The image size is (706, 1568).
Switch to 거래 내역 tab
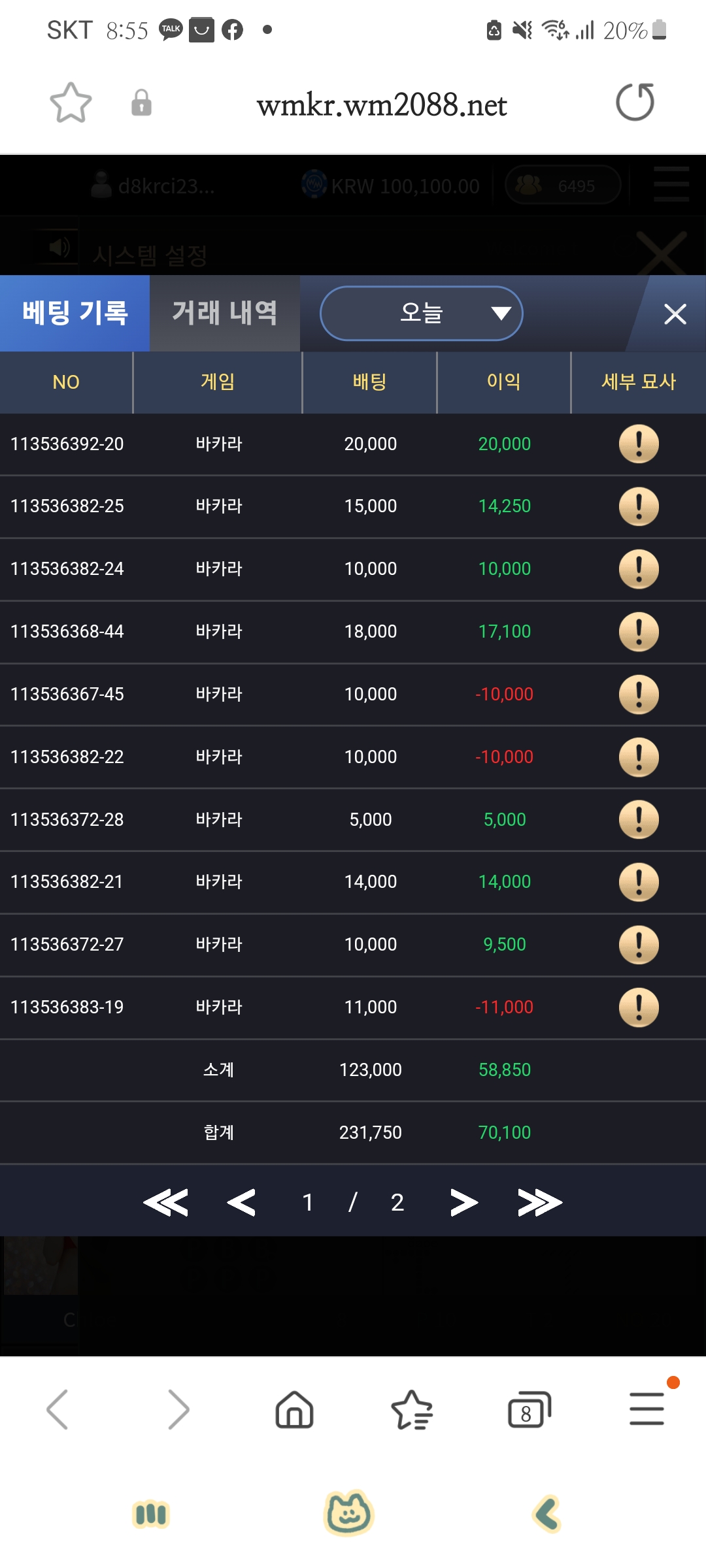[225, 313]
